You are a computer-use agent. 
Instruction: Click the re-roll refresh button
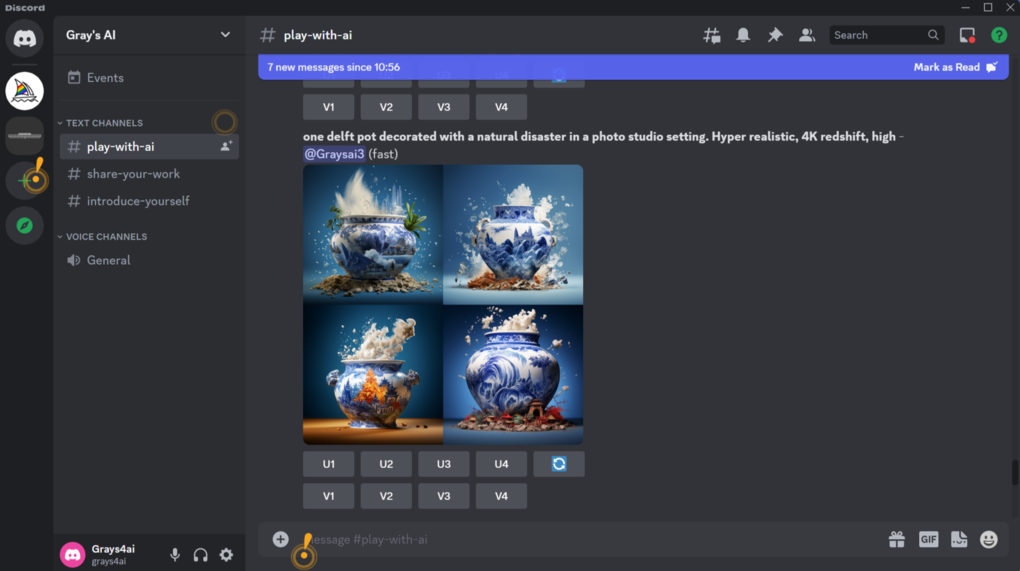pos(559,464)
